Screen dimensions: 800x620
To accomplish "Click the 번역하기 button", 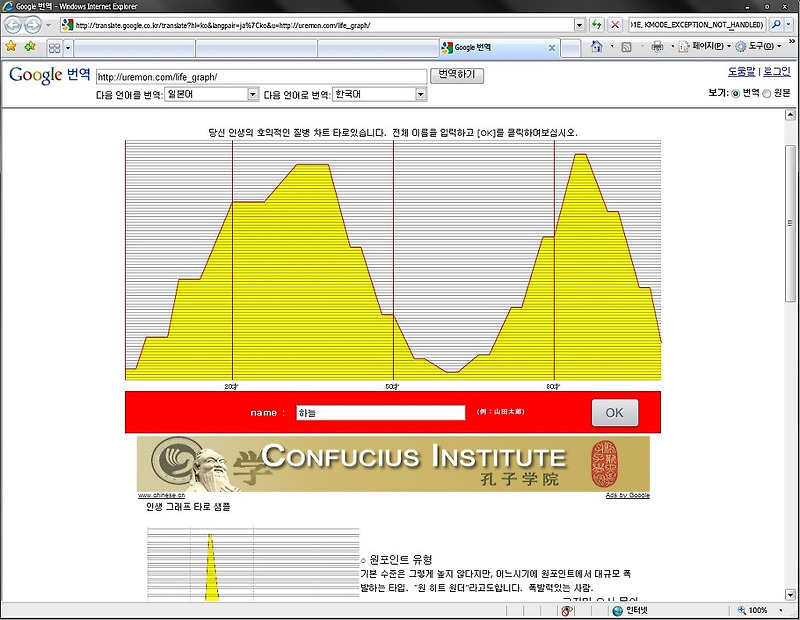I will pyautogui.click(x=457, y=75).
